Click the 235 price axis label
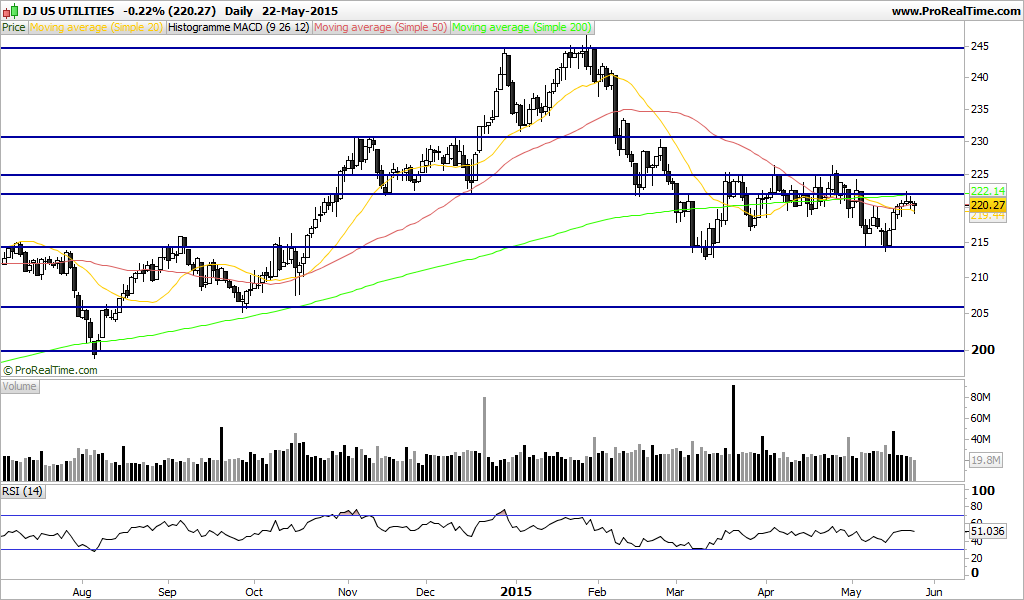Viewport: 1024px width, 600px height. point(980,109)
